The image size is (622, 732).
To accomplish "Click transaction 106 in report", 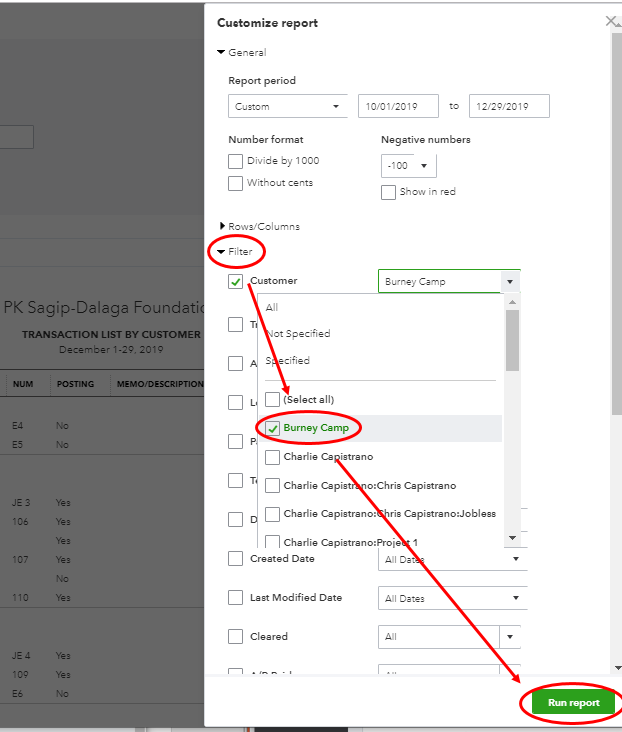I will click(20, 521).
